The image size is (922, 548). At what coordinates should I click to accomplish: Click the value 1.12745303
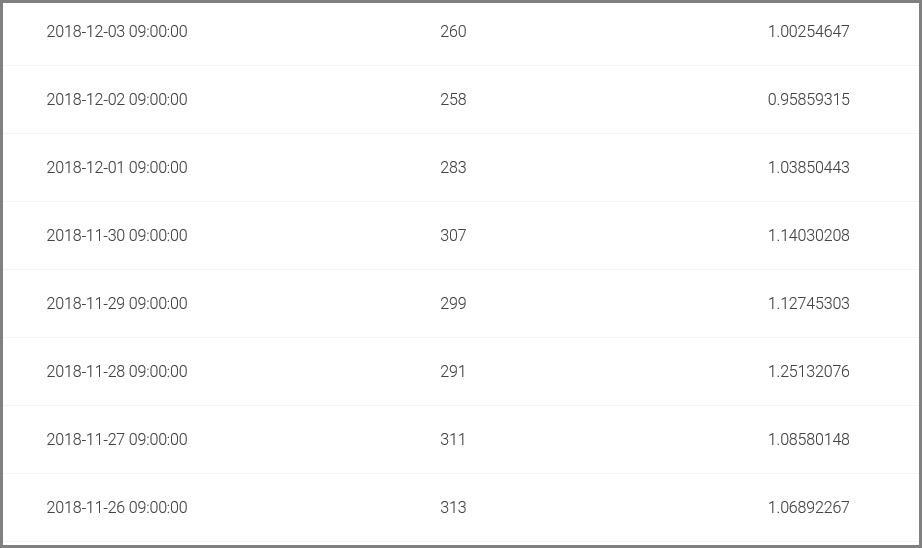click(808, 304)
